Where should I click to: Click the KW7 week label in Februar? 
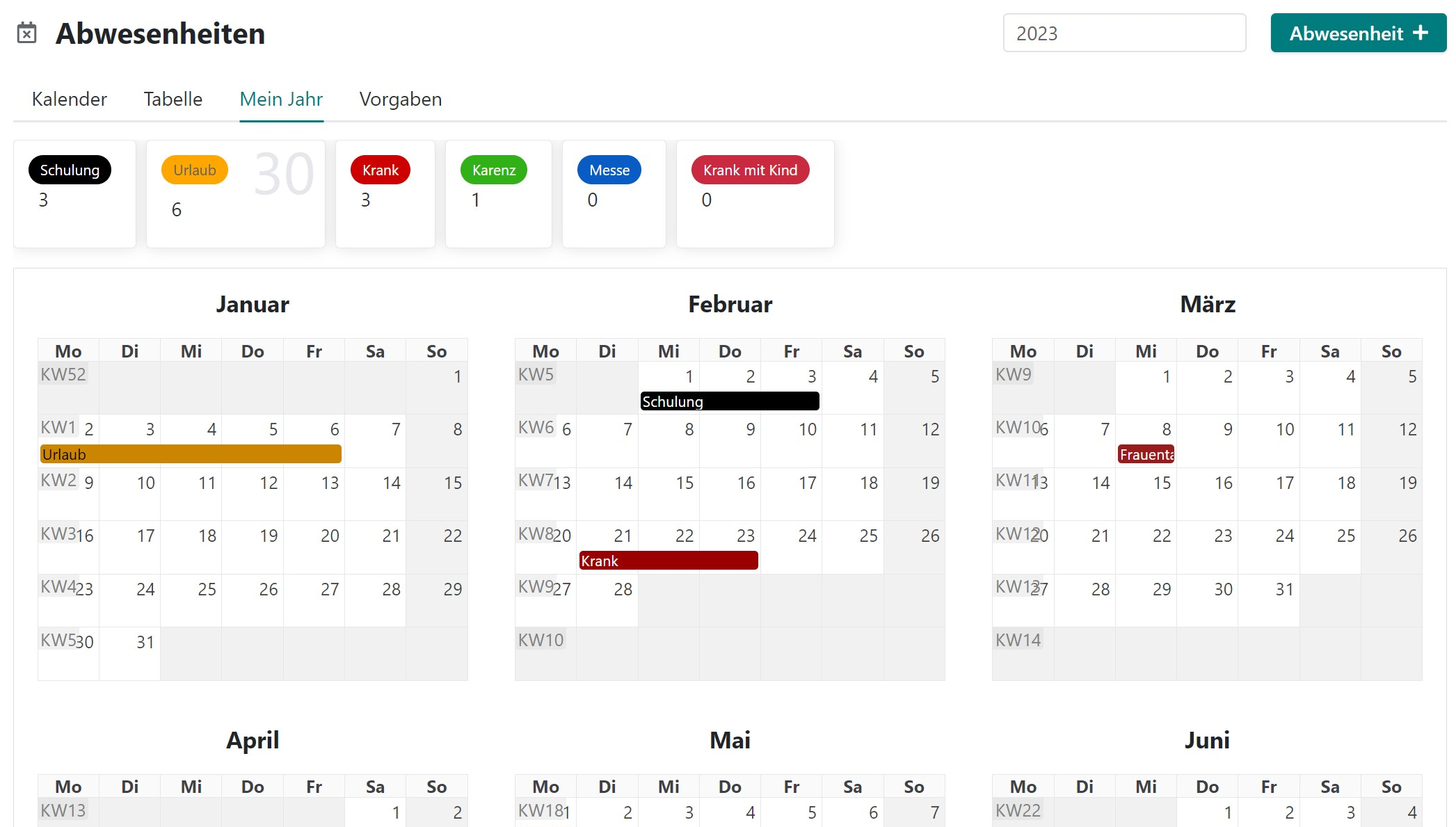tap(535, 481)
